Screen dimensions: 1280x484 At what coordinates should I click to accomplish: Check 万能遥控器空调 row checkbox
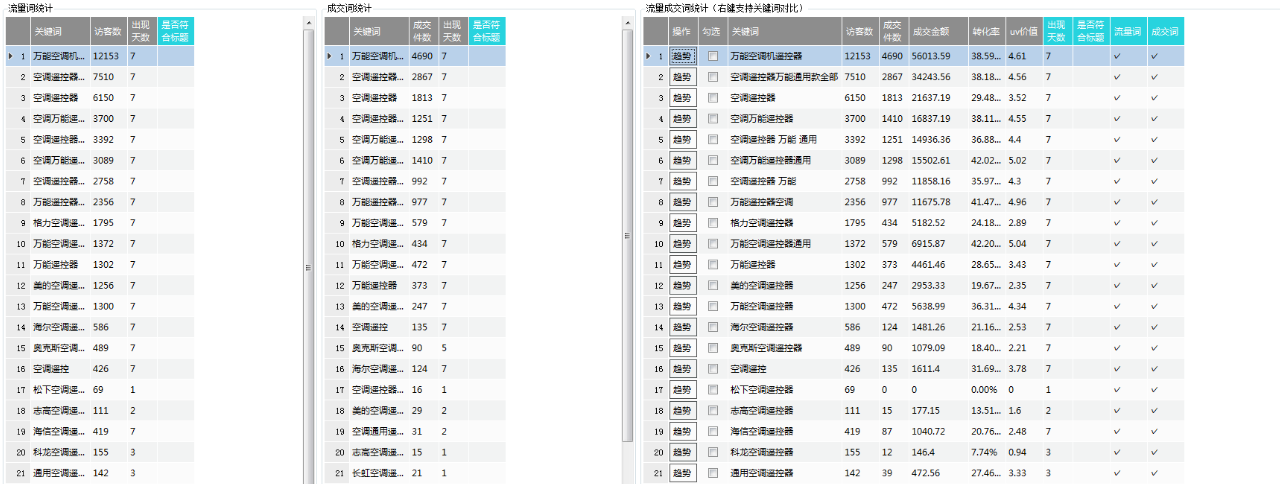(x=713, y=202)
